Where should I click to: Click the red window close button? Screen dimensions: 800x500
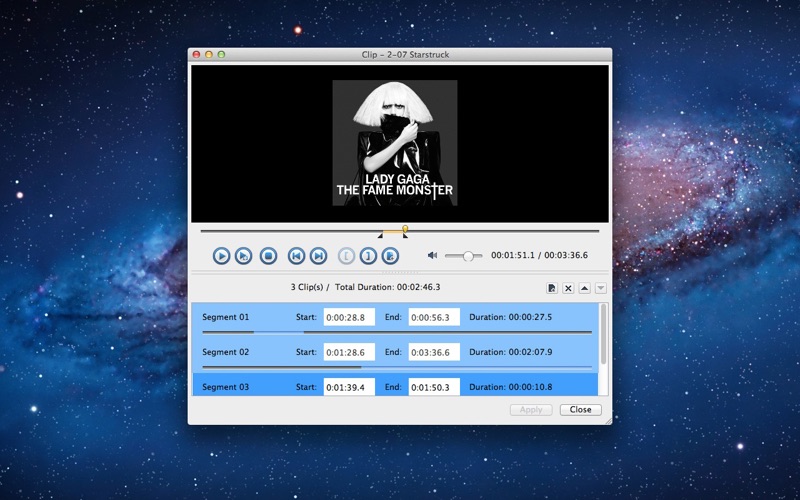196,54
